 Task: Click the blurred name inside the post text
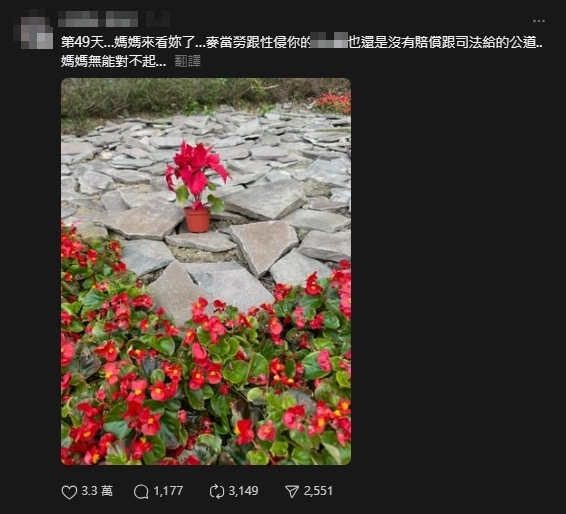pyautogui.click(x=329, y=40)
